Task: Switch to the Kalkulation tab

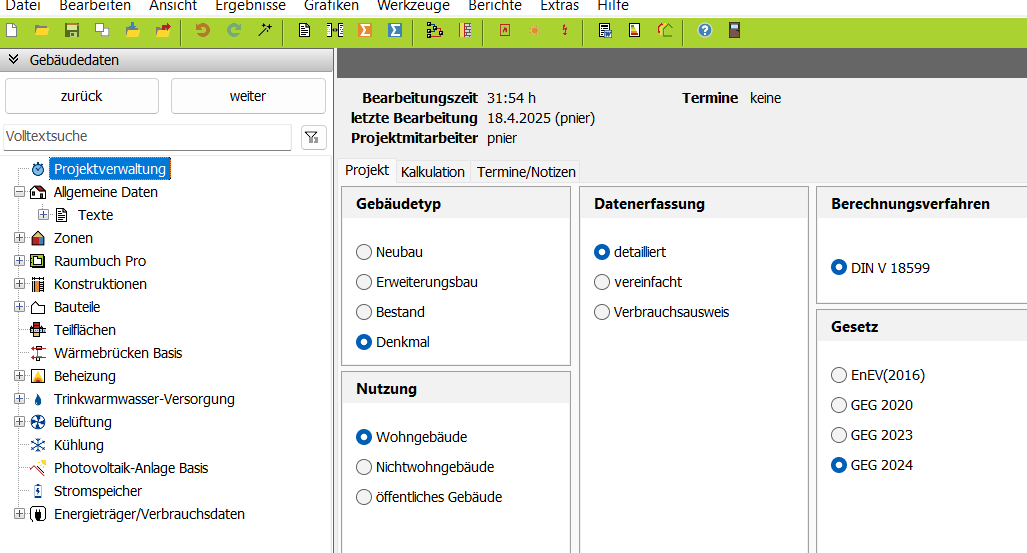Action: coord(432,172)
